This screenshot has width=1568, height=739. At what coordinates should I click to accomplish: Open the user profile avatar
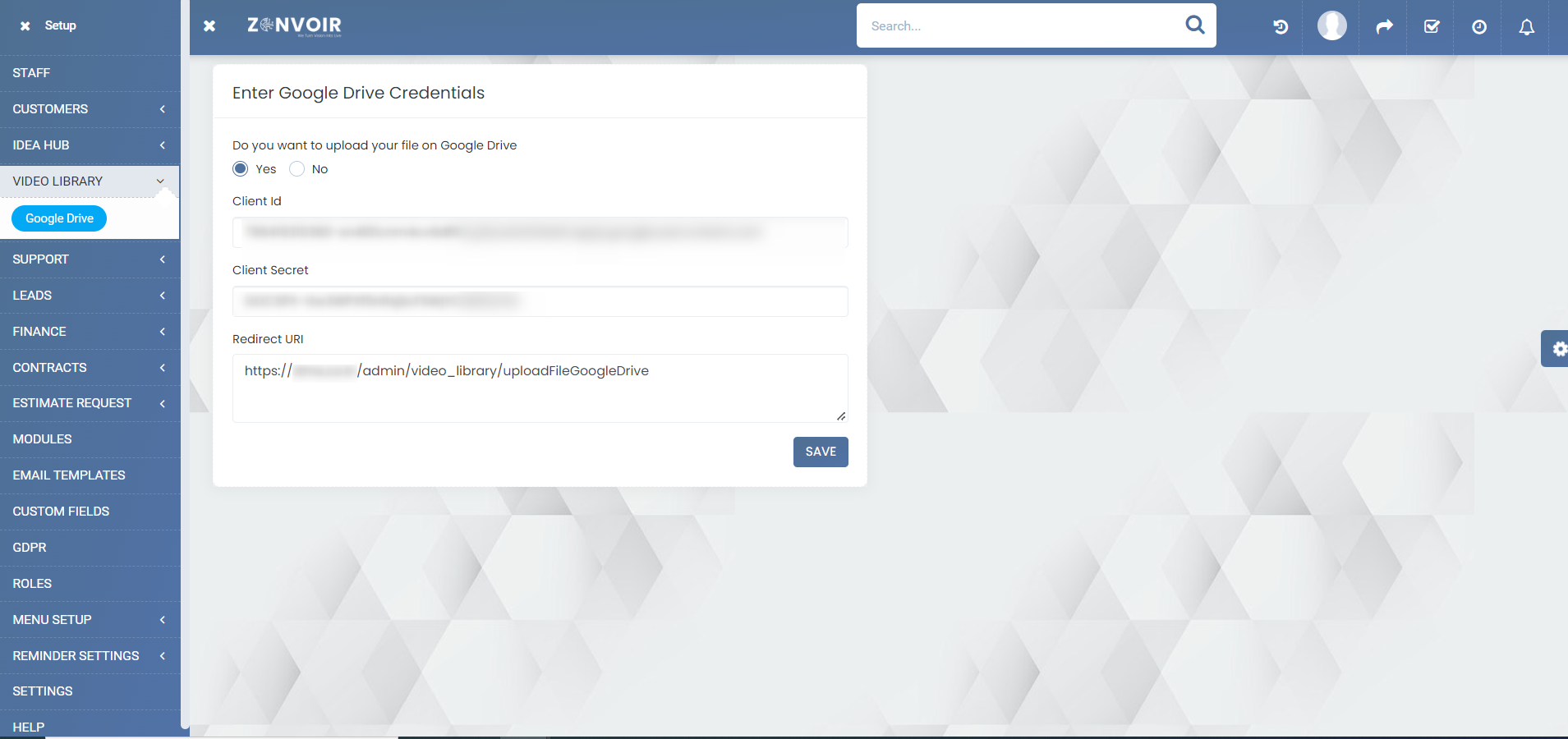(x=1331, y=25)
